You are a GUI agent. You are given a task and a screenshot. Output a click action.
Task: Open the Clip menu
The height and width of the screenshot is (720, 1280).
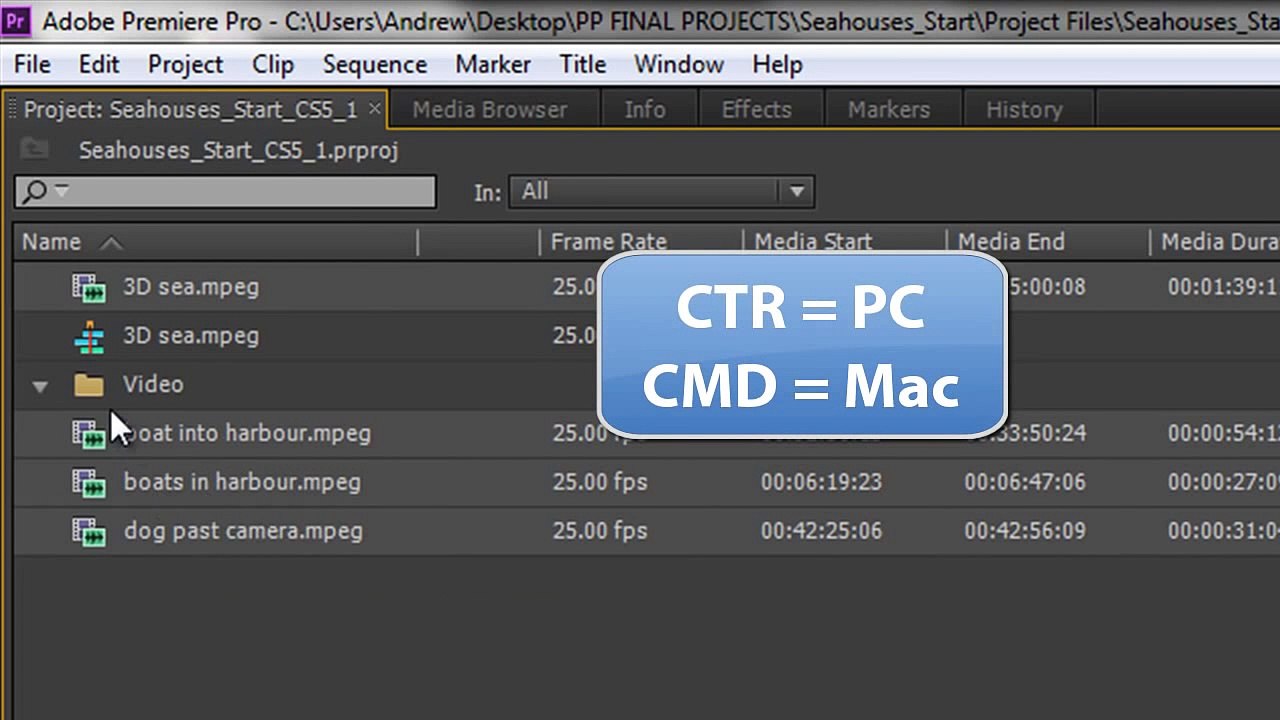(x=273, y=64)
